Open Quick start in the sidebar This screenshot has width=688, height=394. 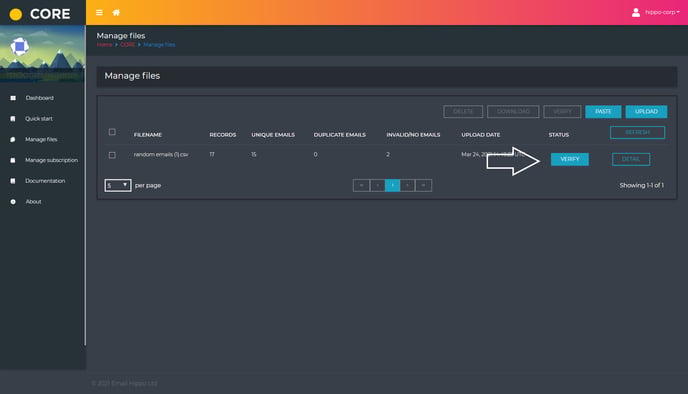click(39, 118)
